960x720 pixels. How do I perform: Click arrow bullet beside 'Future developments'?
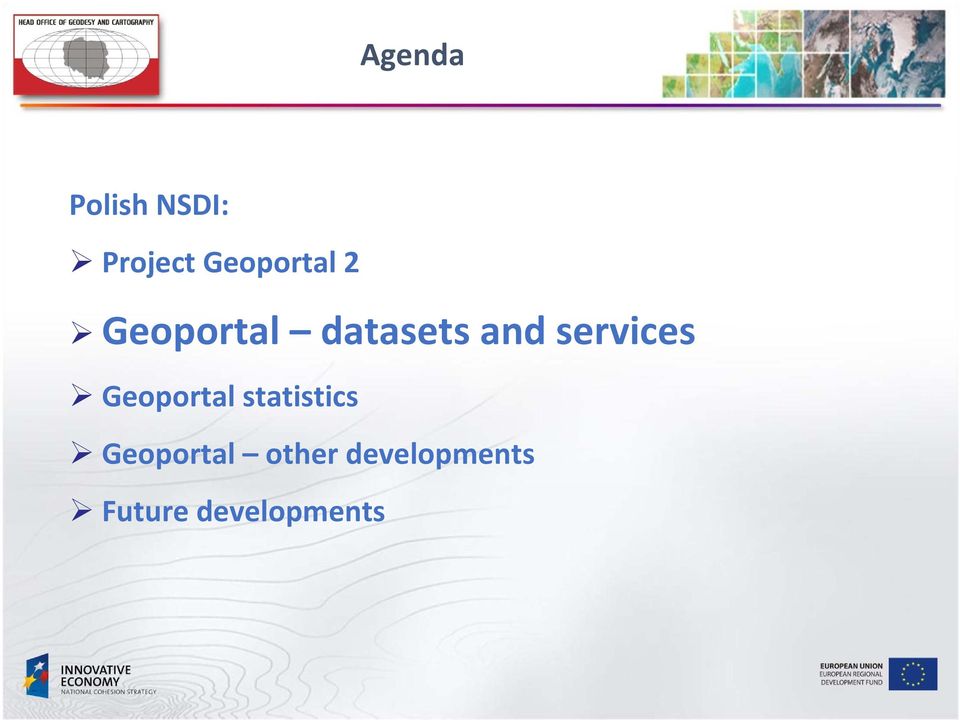(x=81, y=509)
